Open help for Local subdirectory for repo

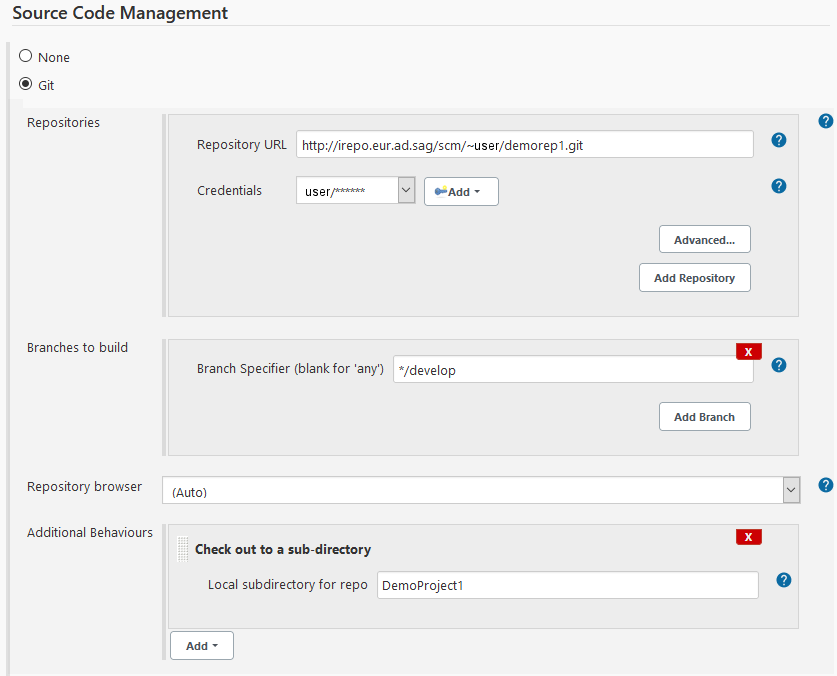(x=784, y=578)
